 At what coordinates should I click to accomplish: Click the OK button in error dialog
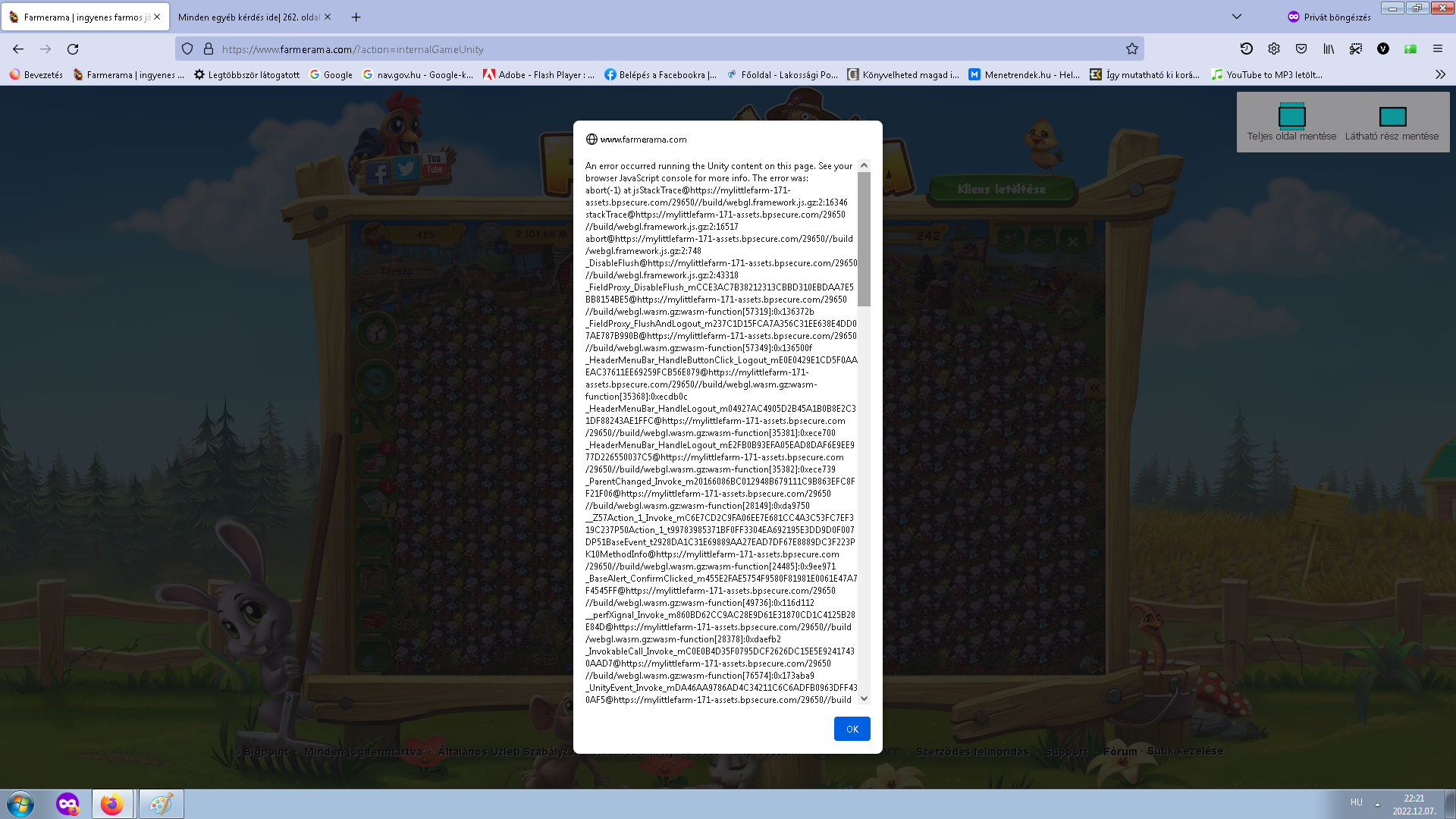point(852,729)
